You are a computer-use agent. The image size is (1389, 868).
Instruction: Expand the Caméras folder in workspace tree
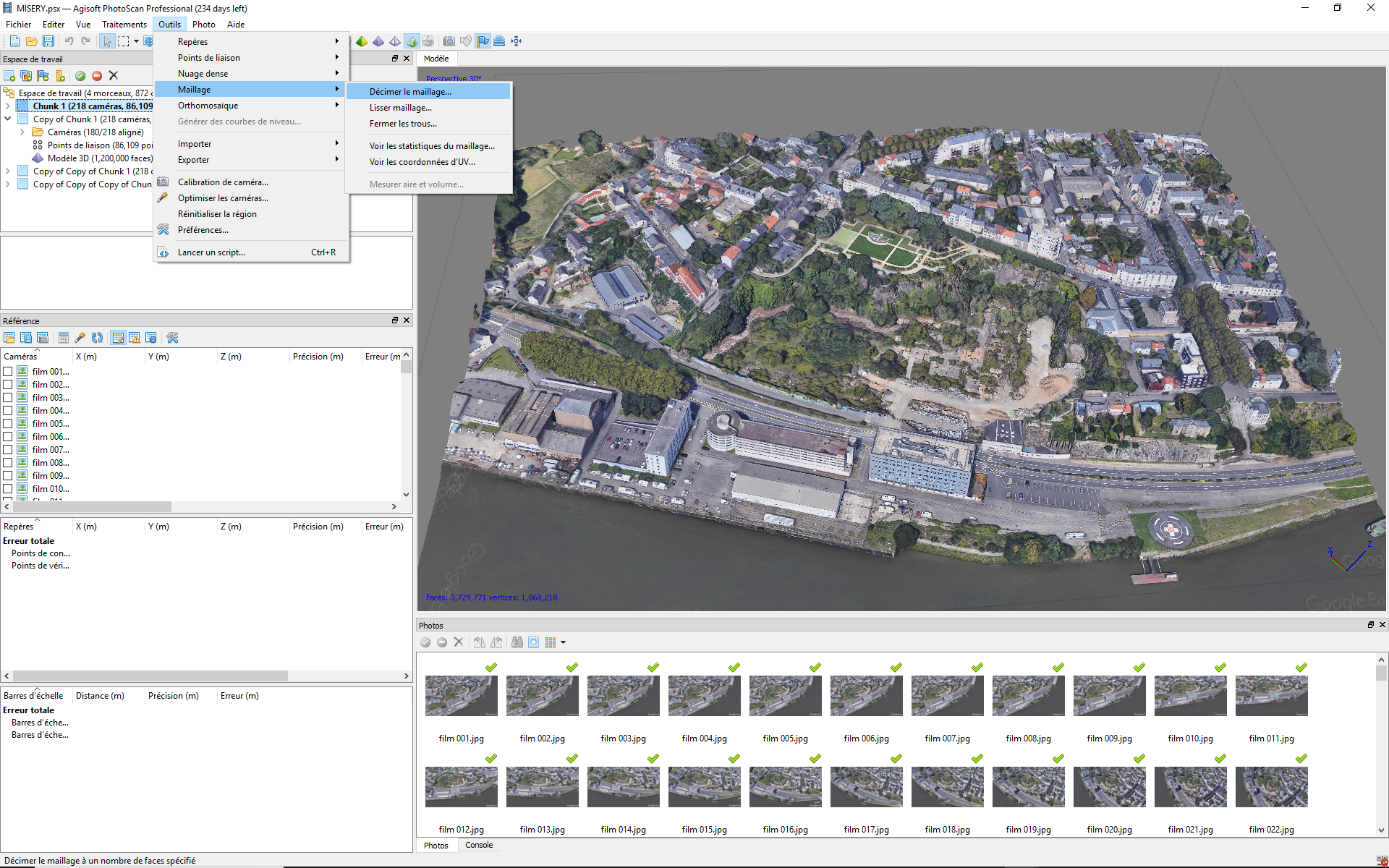[22, 132]
